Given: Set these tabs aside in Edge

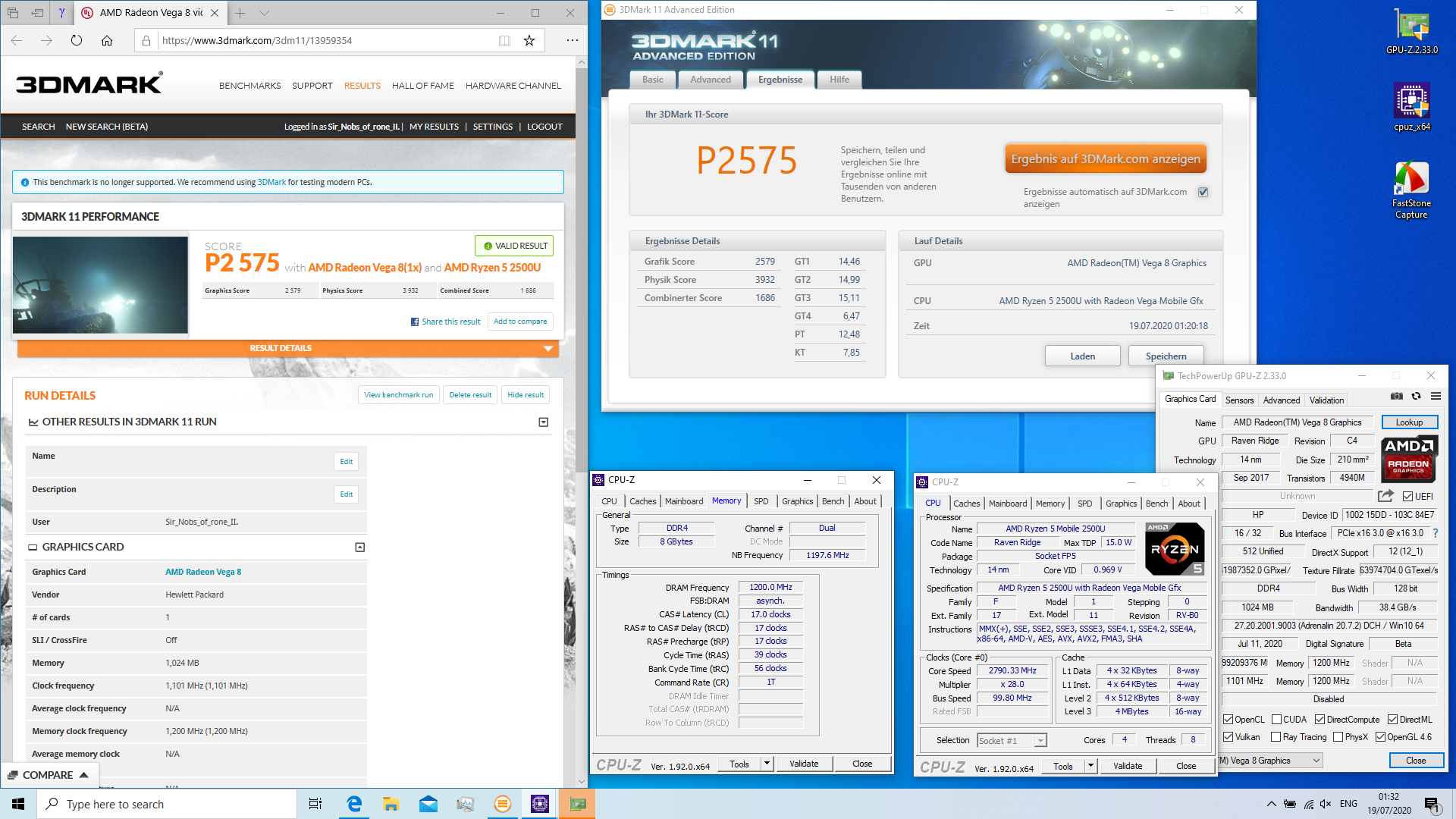Looking at the screenshot, I should point(38,13).
